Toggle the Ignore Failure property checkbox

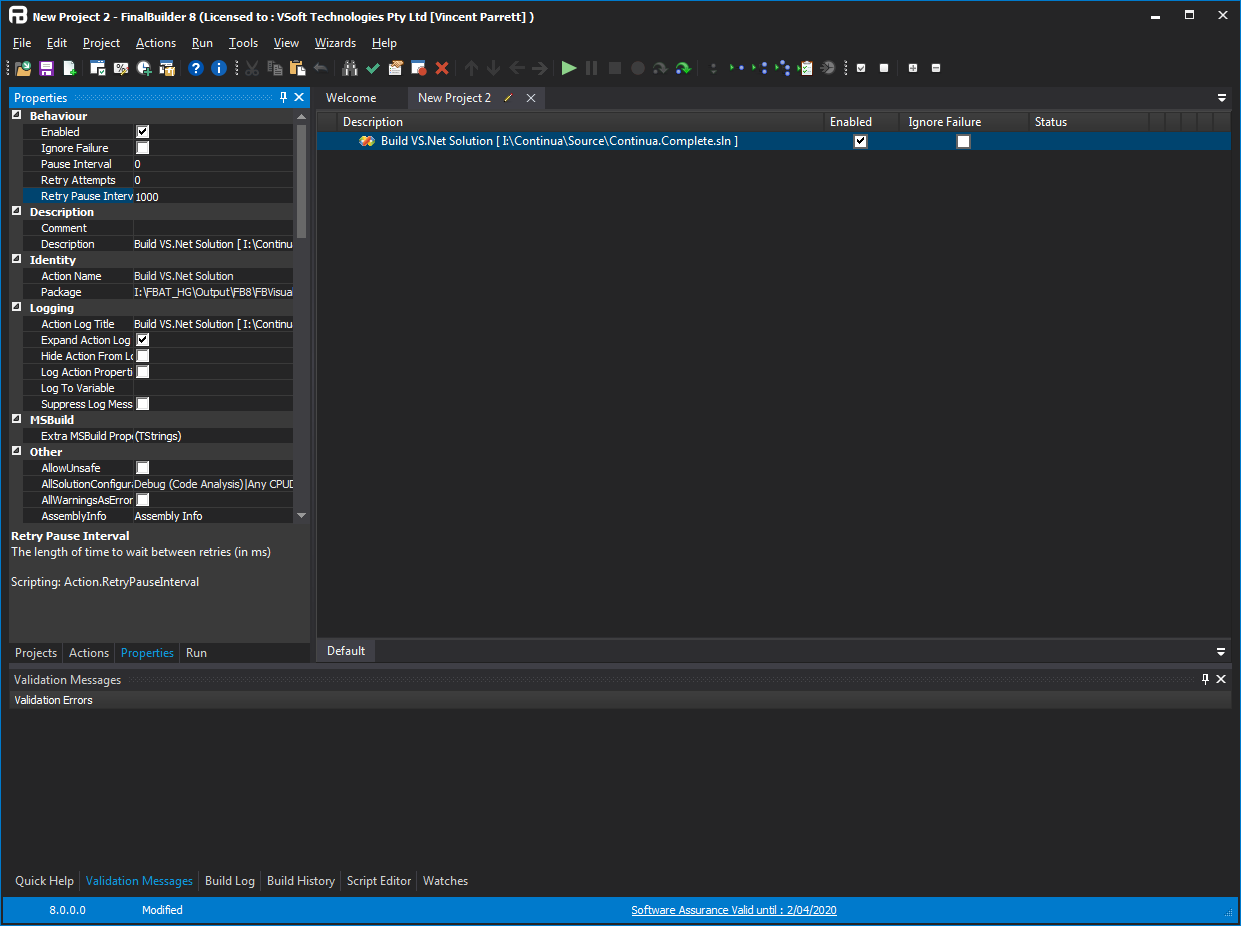tap(143, 148)
